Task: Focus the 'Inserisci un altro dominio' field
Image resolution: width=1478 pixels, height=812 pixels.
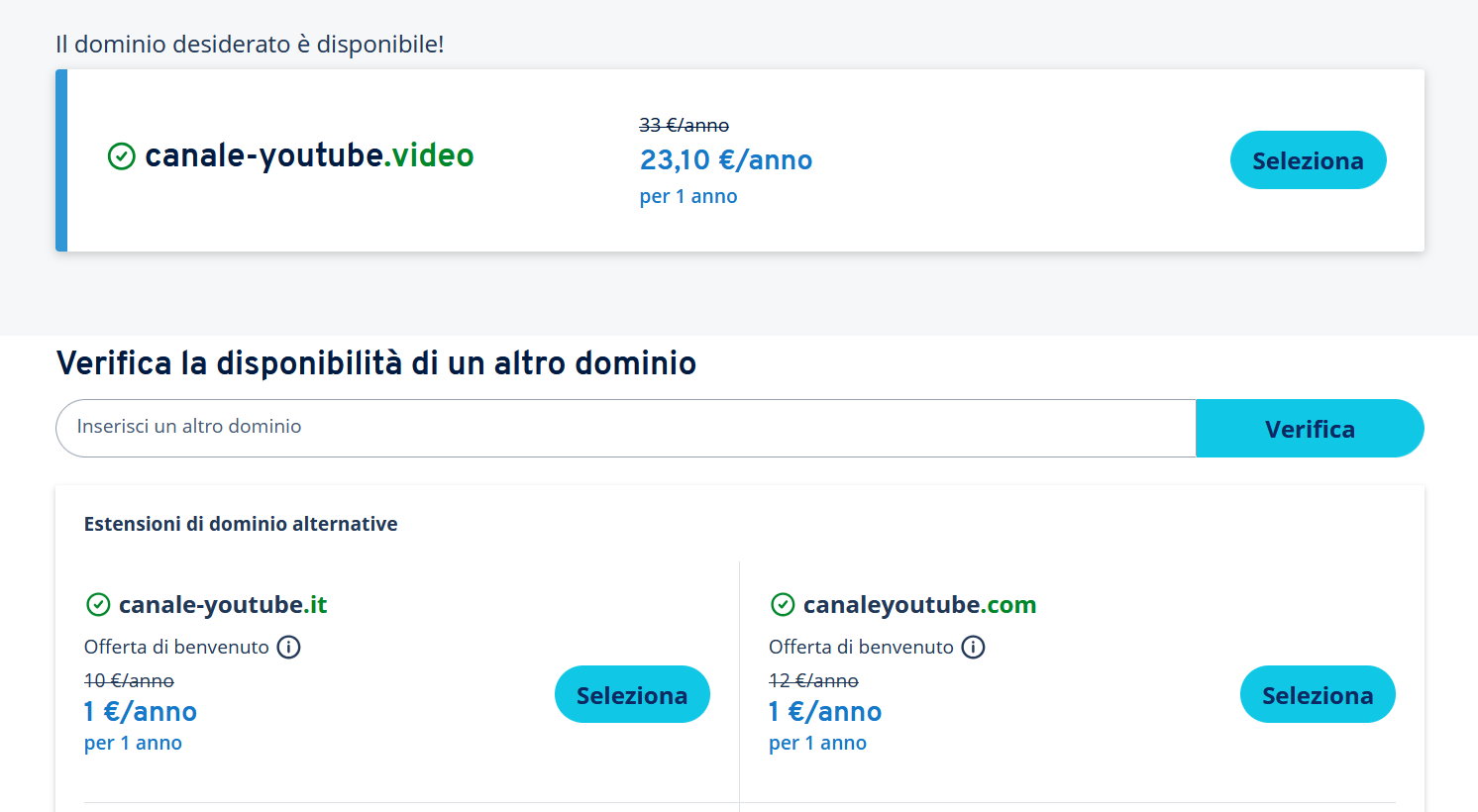Action: tap(626, 429)
